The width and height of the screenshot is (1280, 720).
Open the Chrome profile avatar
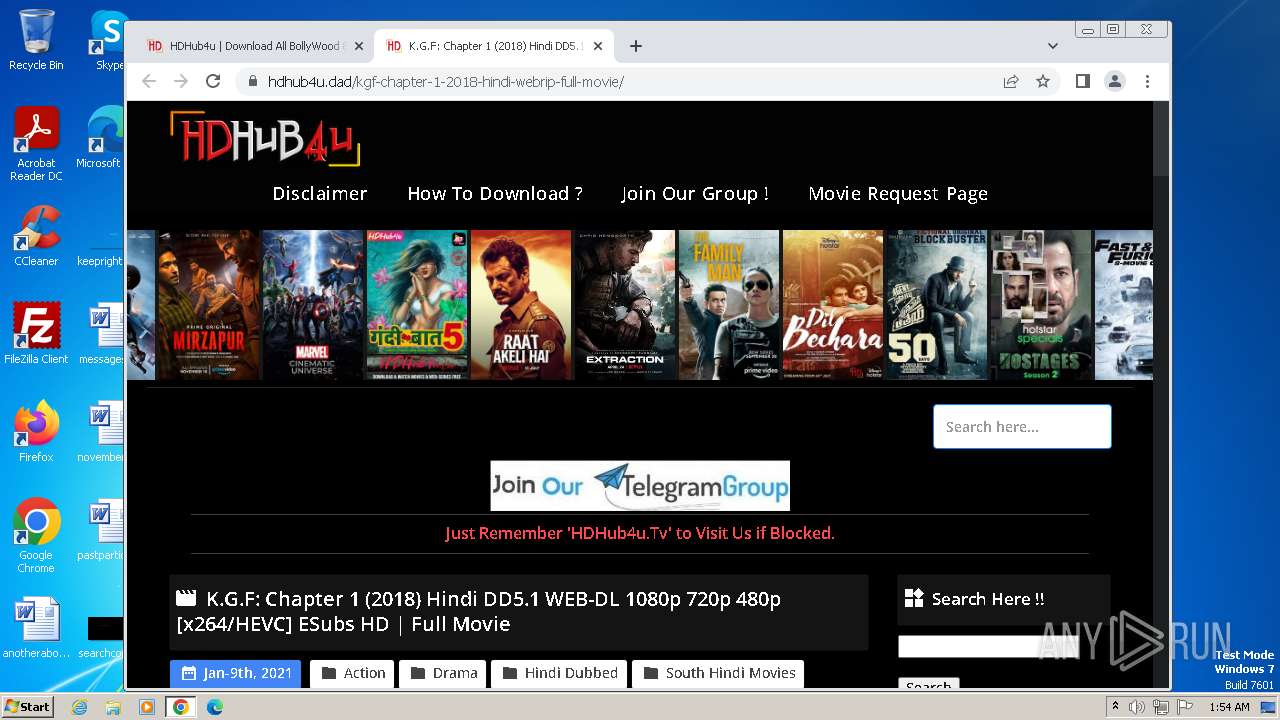(1114, 82)
